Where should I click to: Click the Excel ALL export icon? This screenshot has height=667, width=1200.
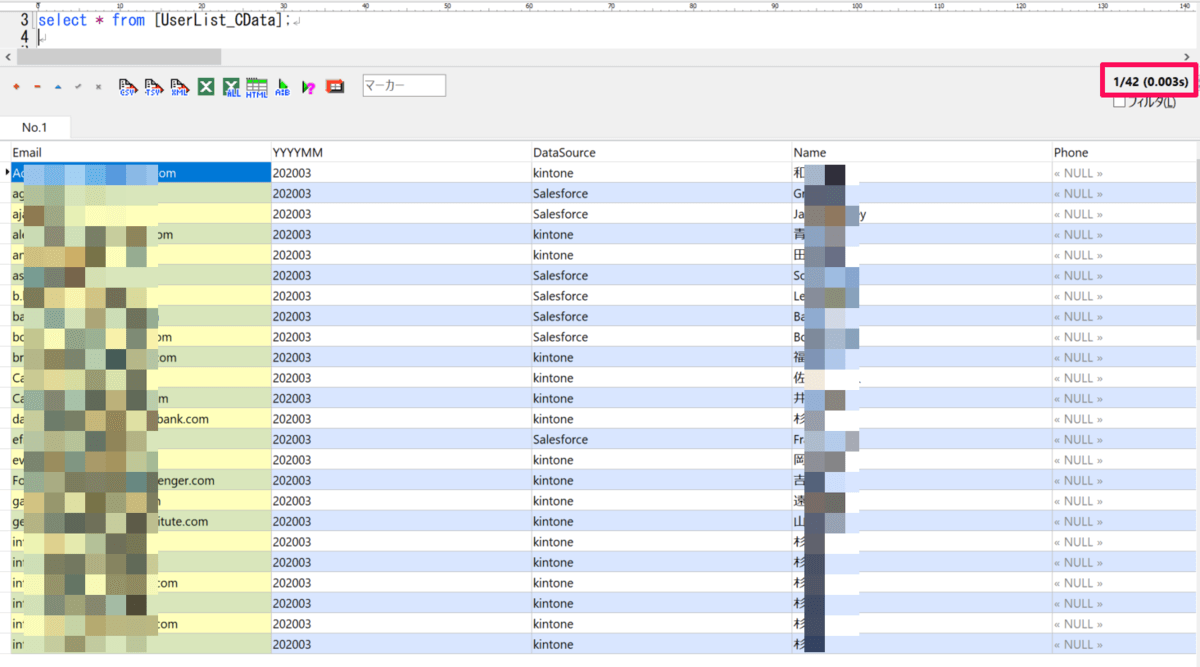tap(232, 87)
